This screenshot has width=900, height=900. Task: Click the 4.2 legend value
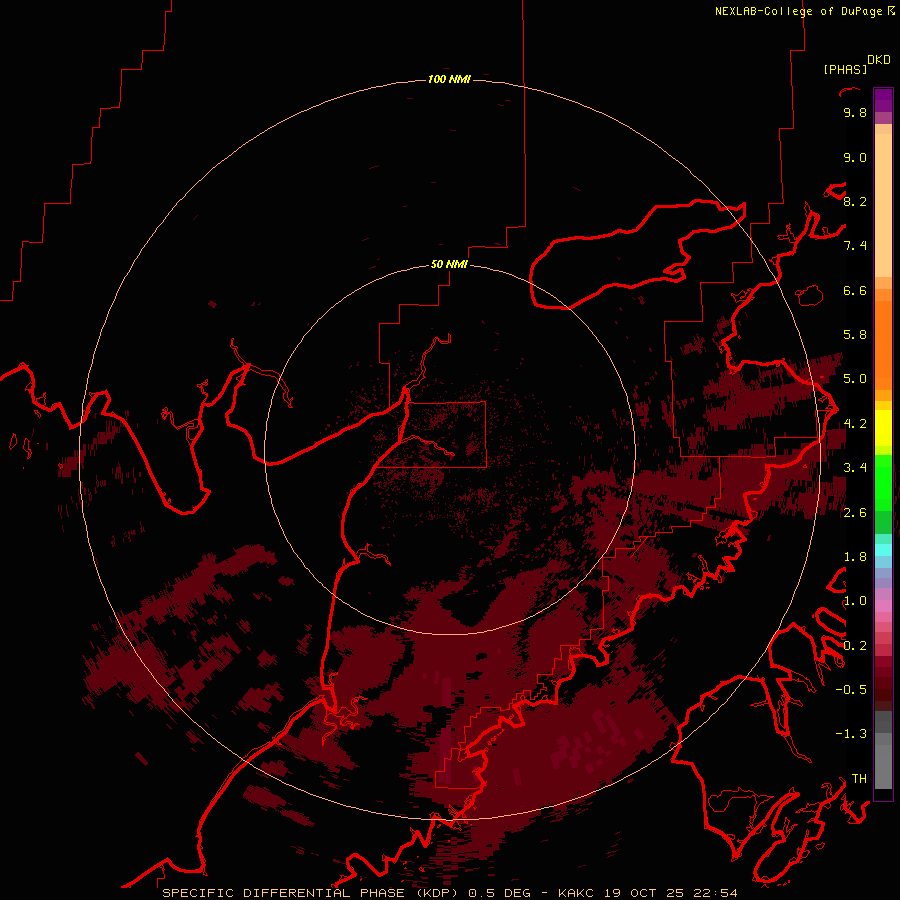pyautogui.click(x=855, y=424)
